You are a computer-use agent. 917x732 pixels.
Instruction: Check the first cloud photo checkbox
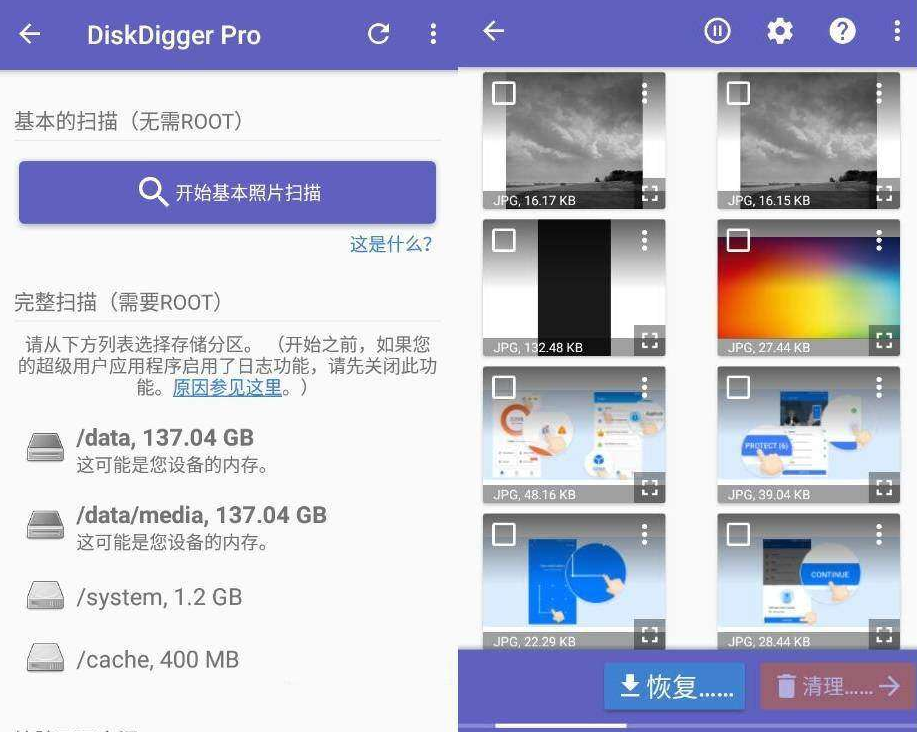pyautogui.click(x=504, y=92)
